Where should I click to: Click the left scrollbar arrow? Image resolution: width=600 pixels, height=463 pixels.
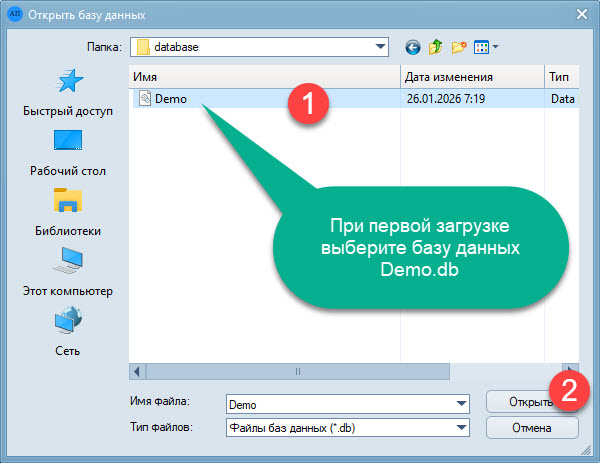coord(137,371)
